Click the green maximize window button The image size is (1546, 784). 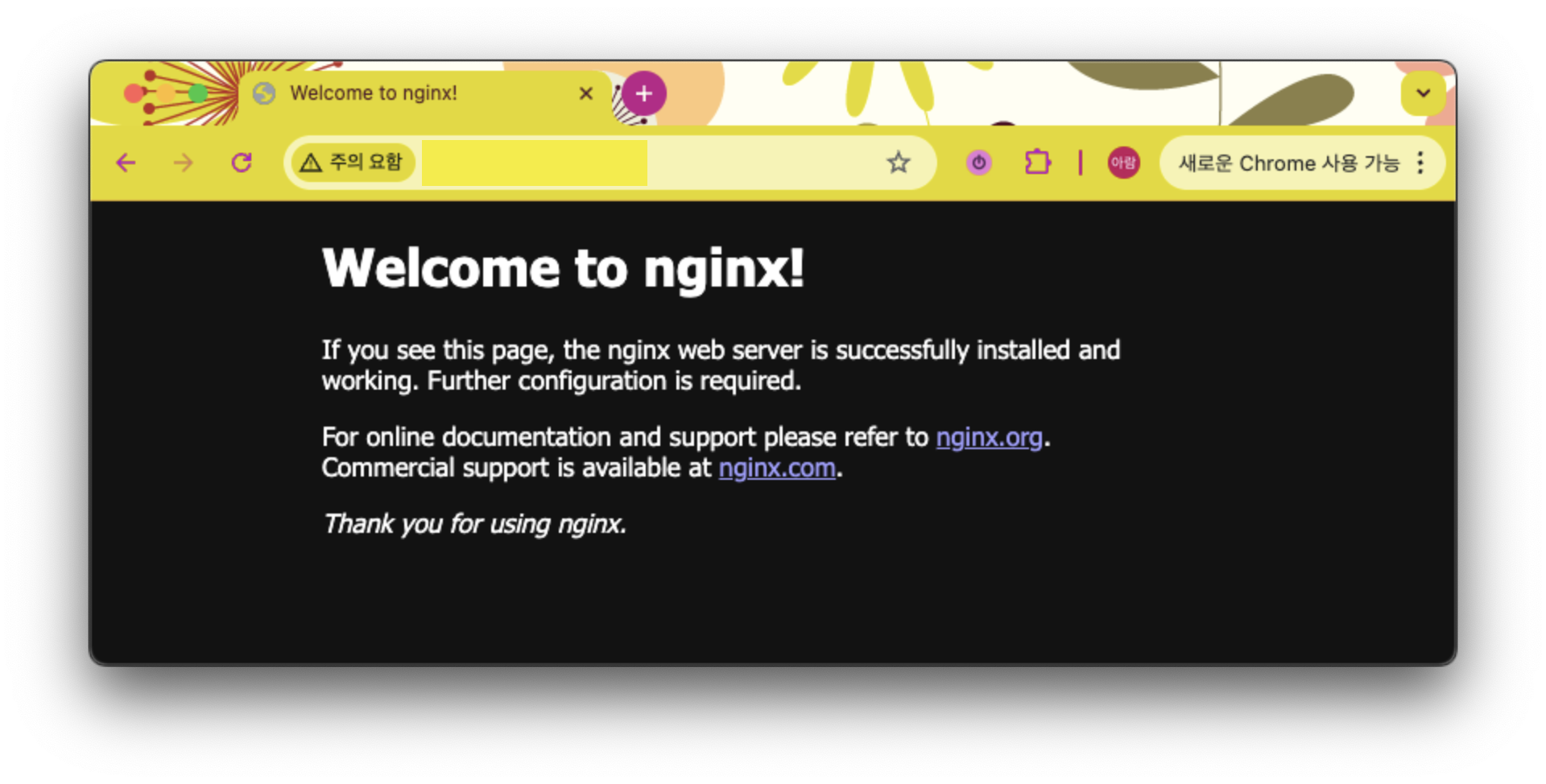pyautogui.click(x=197, y=93)
